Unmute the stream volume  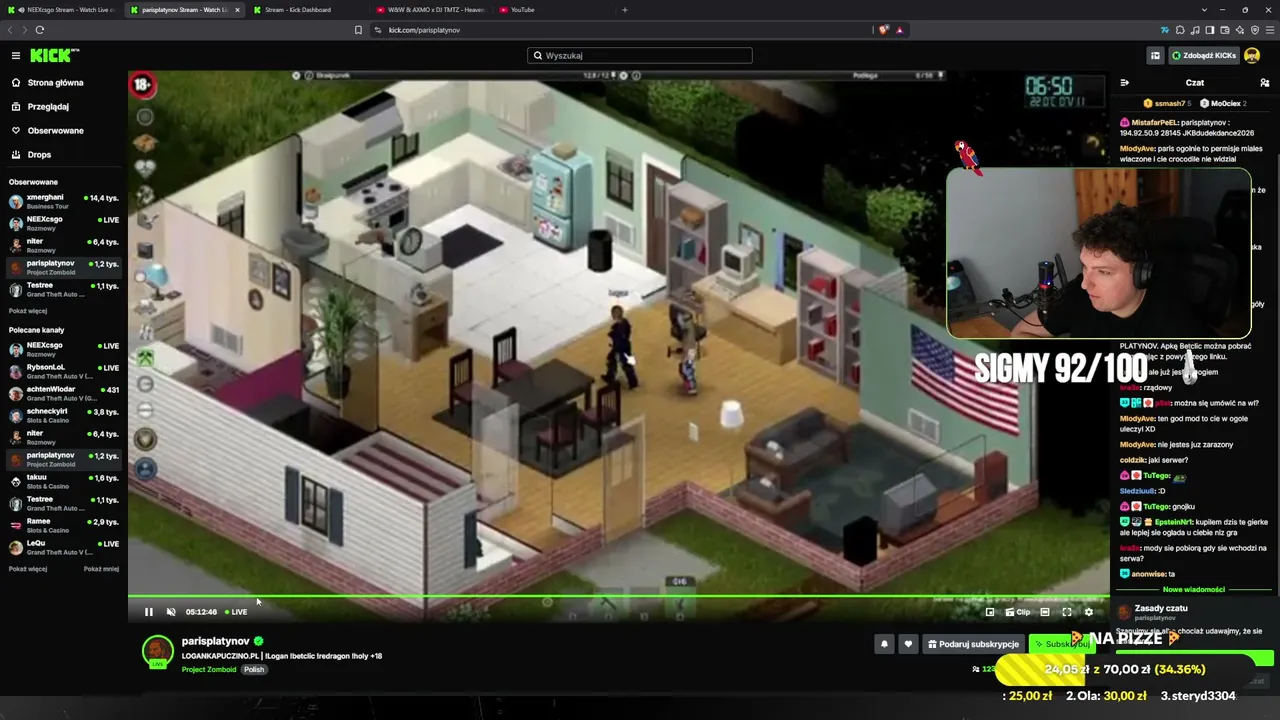171,612
